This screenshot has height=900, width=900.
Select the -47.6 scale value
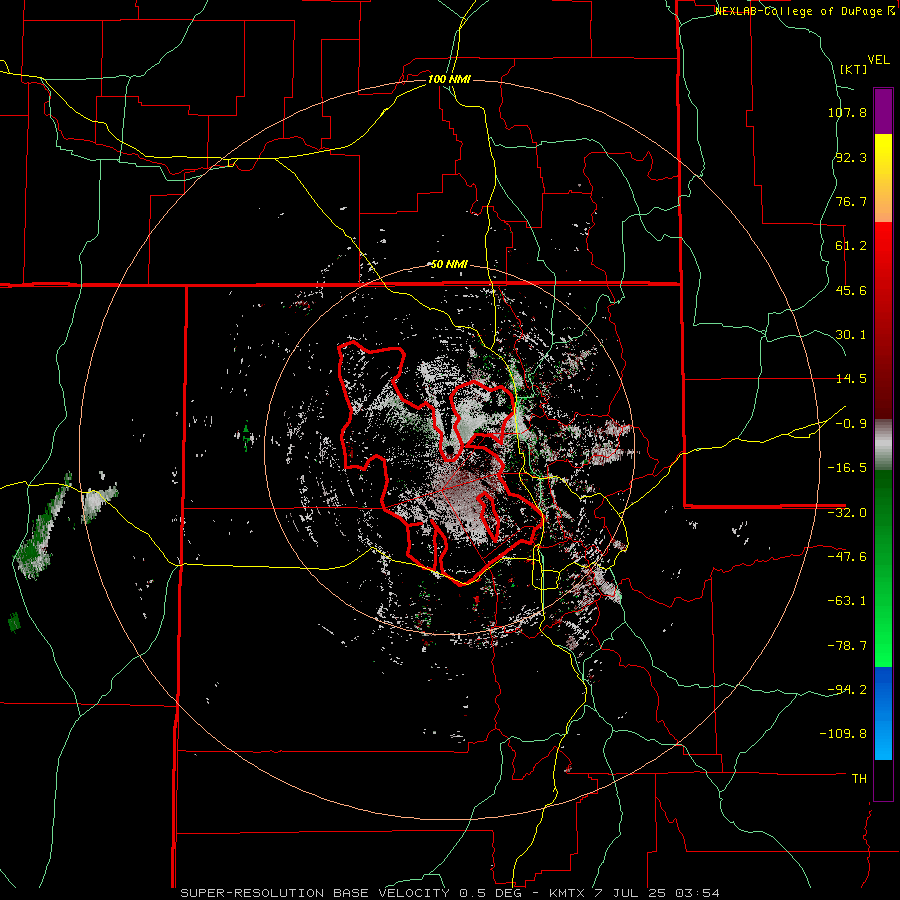pos(847,557)
